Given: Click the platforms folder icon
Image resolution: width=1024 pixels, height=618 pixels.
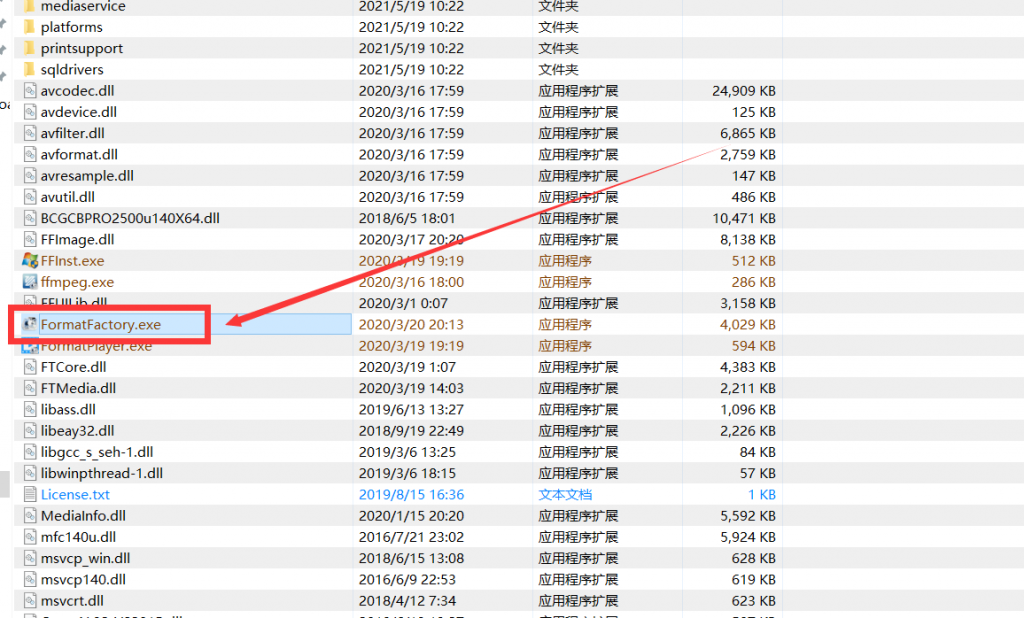Looking at the screenshot, I should [x=29, y=27].
